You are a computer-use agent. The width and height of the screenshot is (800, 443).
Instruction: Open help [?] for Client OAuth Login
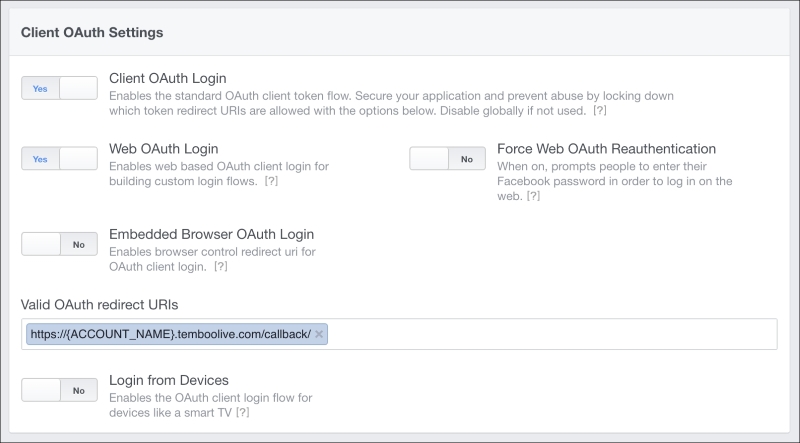[x=599, y=111]
